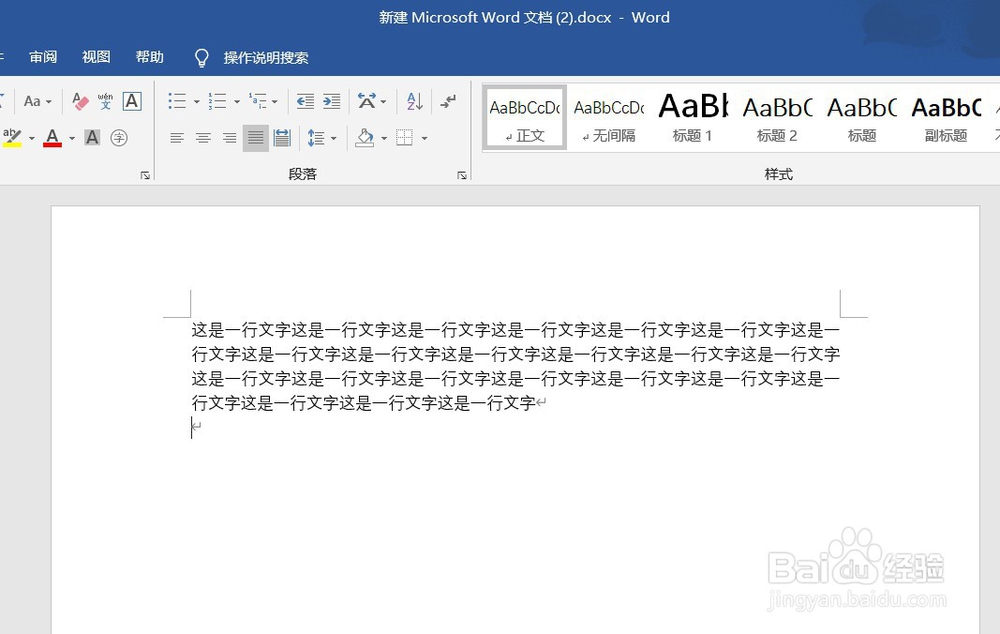The image size is (1000, 634).
Task: Toggle the show paragraph marks button
Action: click(x=446, y=101)
